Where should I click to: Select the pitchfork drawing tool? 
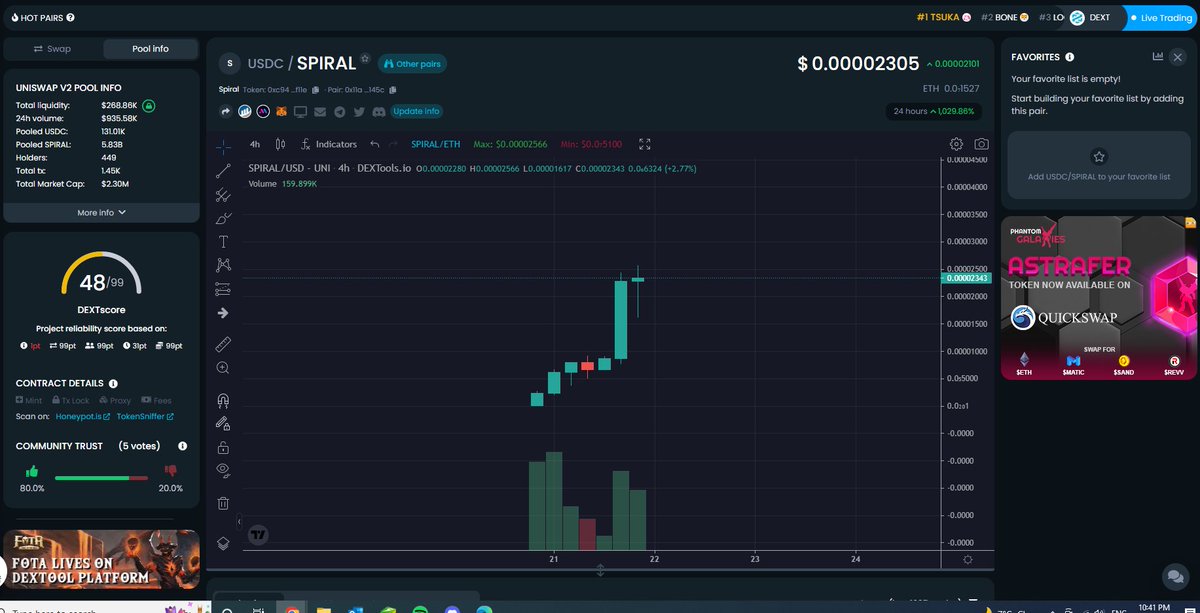(x=223, y=194)
